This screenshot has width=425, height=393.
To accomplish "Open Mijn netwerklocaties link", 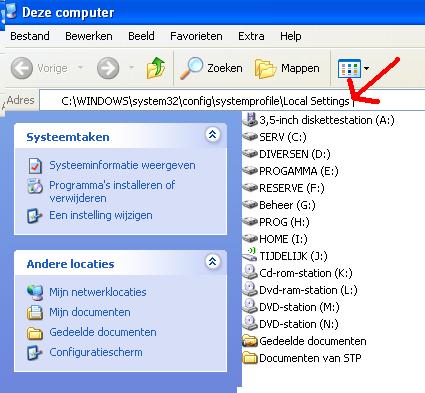I will (98, 292).
